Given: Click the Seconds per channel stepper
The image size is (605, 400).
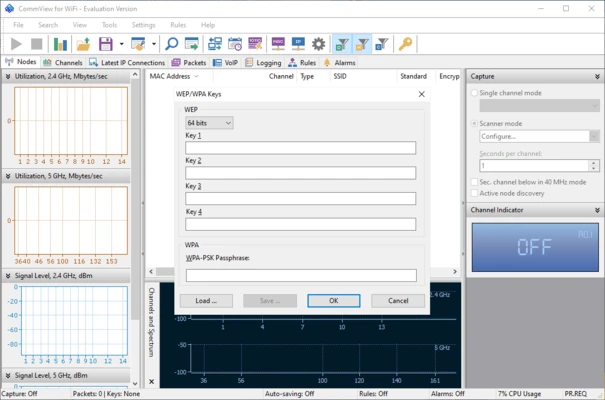Looking at the screenshot, I should (x=594, y=166).
